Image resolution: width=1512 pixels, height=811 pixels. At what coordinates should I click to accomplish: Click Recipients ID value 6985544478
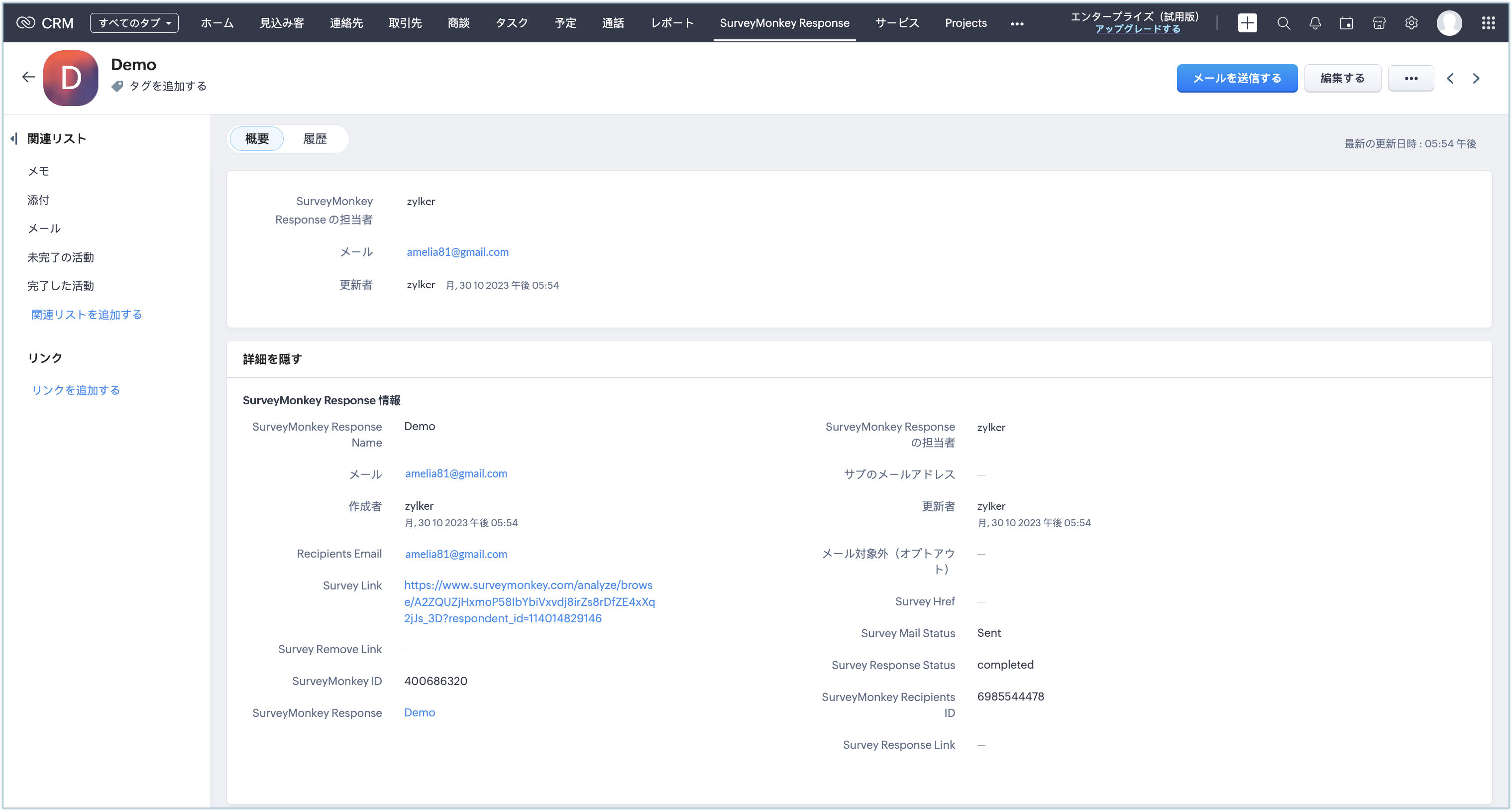[x=1011, y=696]
